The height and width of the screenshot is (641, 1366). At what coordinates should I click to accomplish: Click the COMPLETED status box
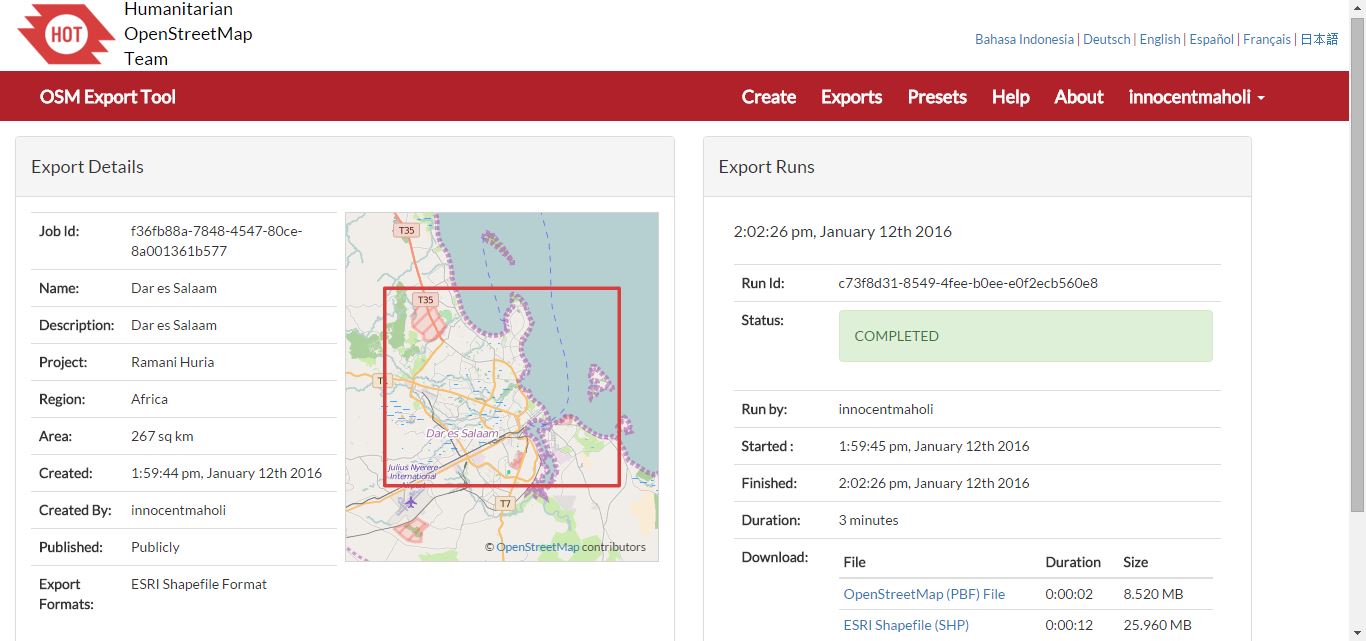(x=1025, y=336)
